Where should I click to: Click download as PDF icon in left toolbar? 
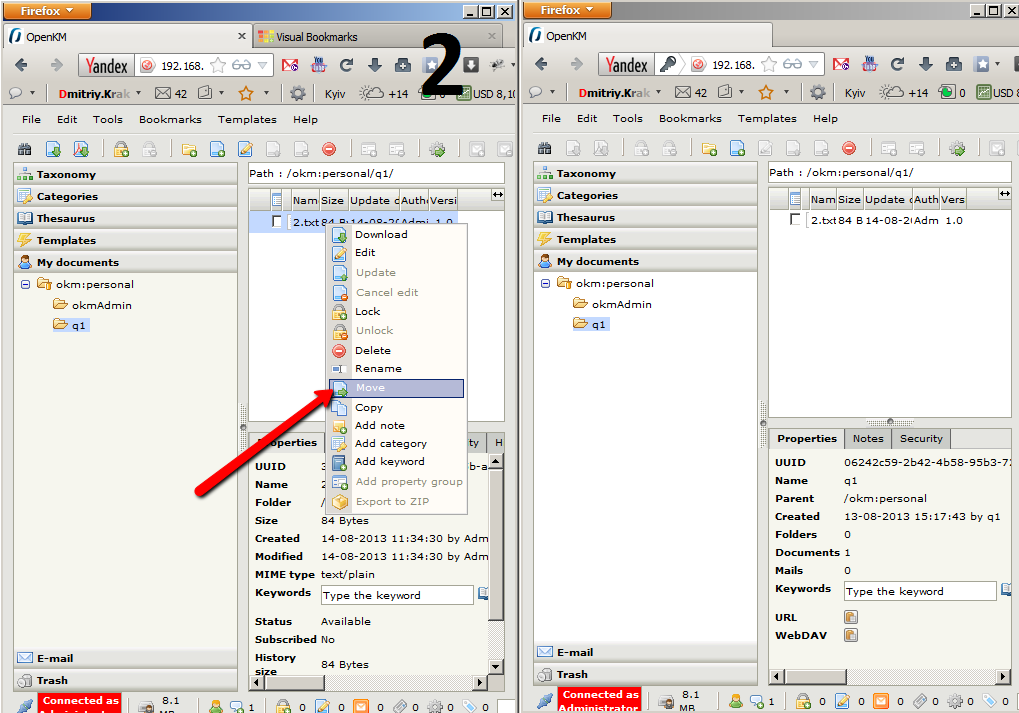[x=82, y=150]
